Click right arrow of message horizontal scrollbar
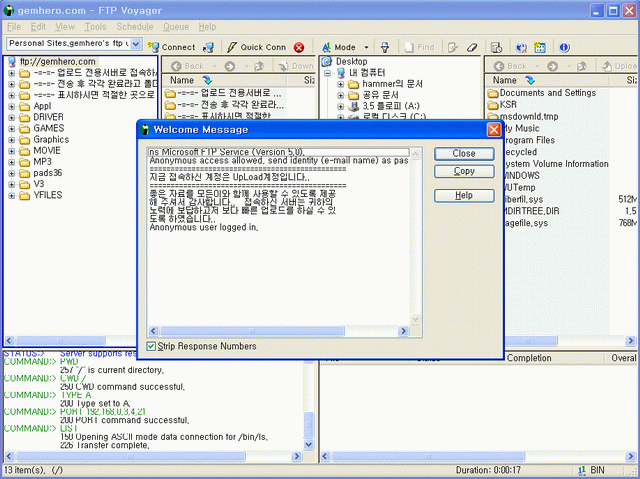 tap(403, 331)
